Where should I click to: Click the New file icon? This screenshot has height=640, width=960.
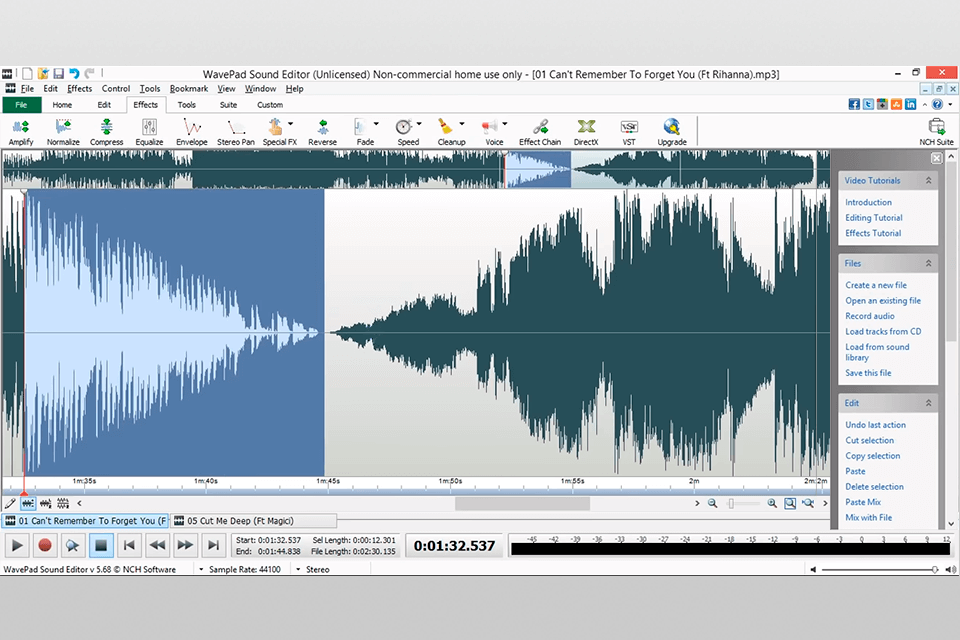(27, 73)
